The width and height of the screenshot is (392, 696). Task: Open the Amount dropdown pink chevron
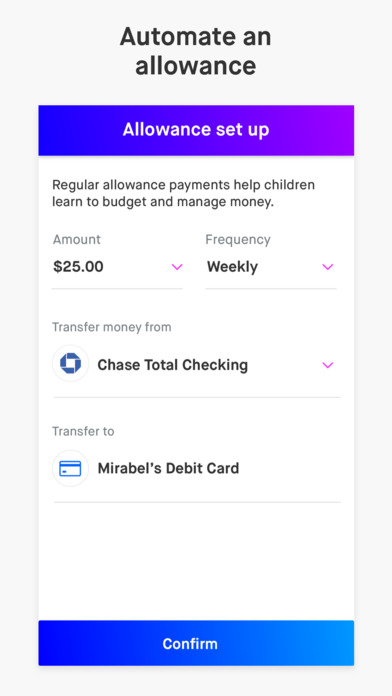(177, 267)
